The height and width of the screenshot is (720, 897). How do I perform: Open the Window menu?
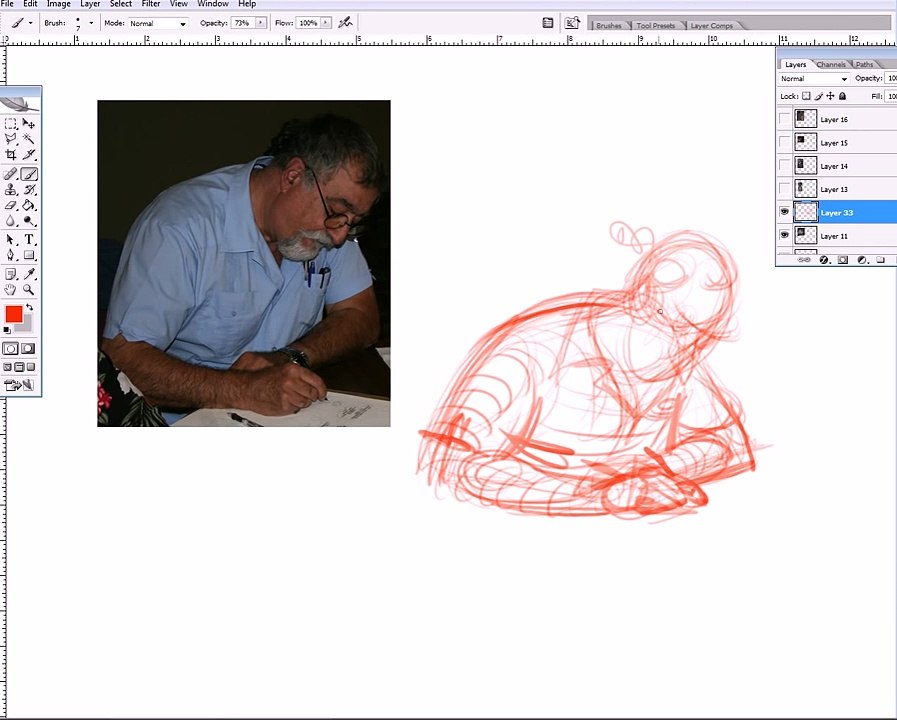click(213, 4)
